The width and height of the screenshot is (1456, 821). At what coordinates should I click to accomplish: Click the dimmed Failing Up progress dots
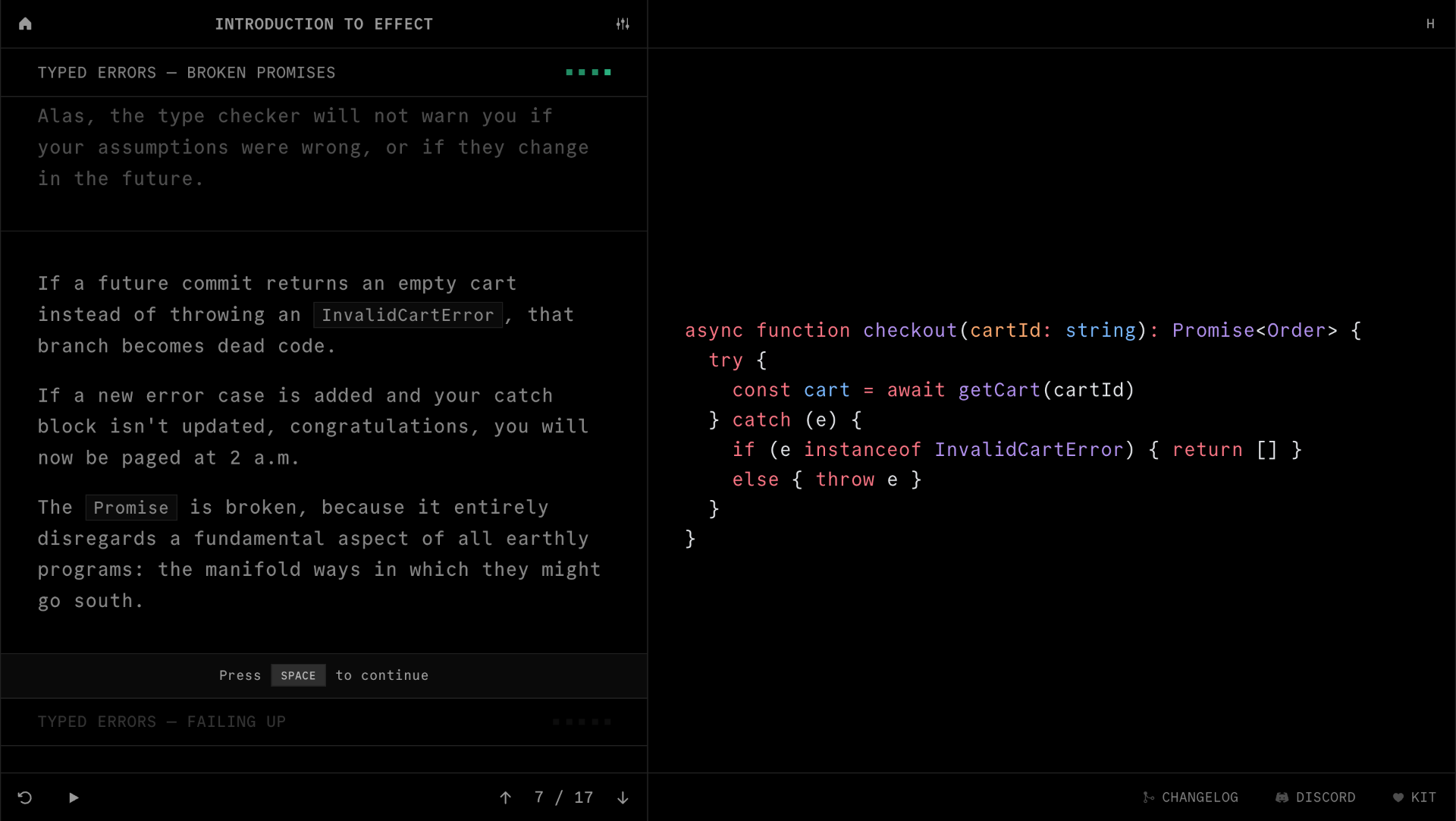[582, 722]
